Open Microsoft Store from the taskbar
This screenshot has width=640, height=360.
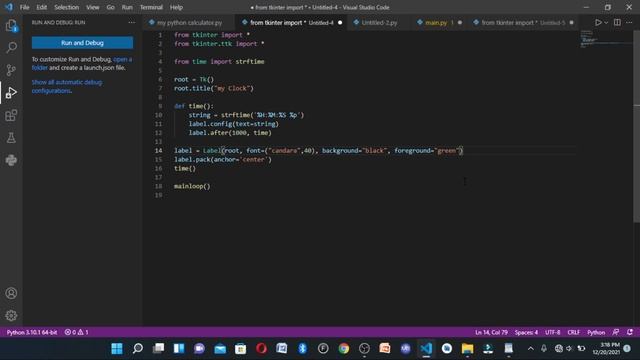240,348
